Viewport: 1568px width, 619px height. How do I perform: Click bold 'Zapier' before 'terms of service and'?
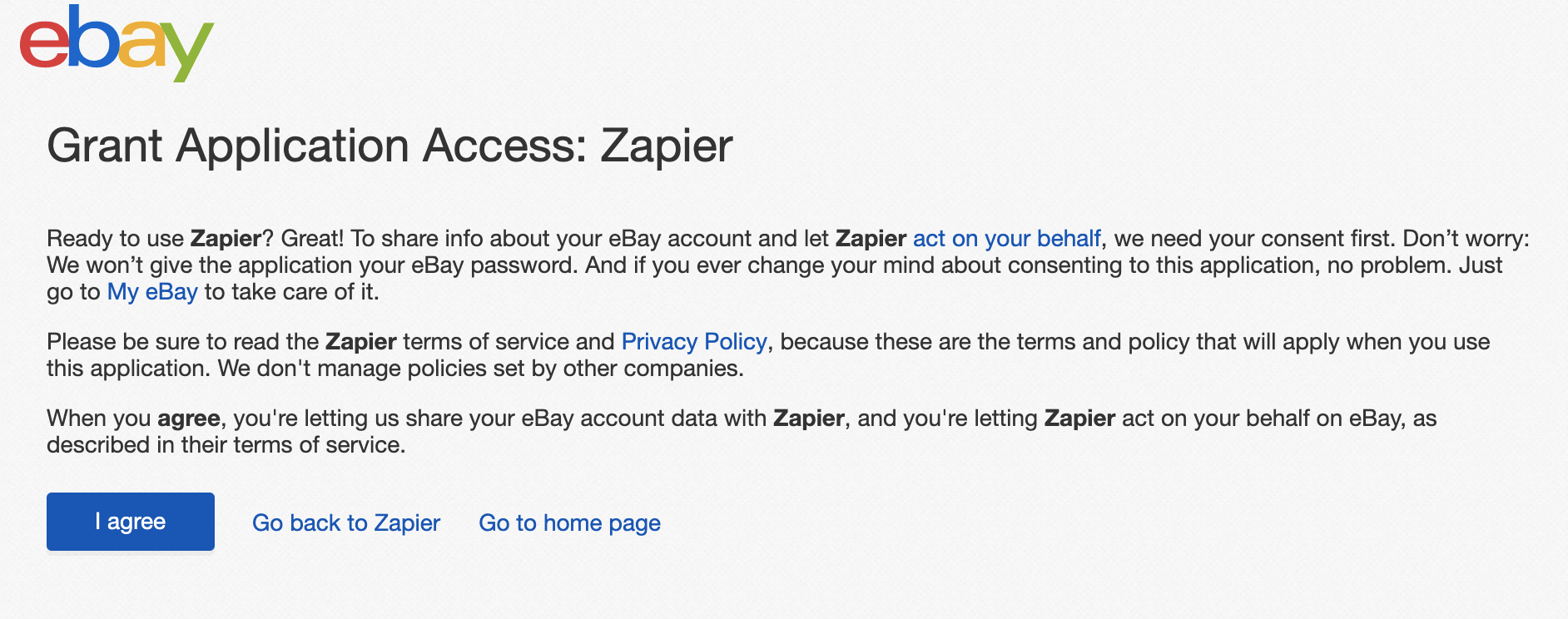360,342
